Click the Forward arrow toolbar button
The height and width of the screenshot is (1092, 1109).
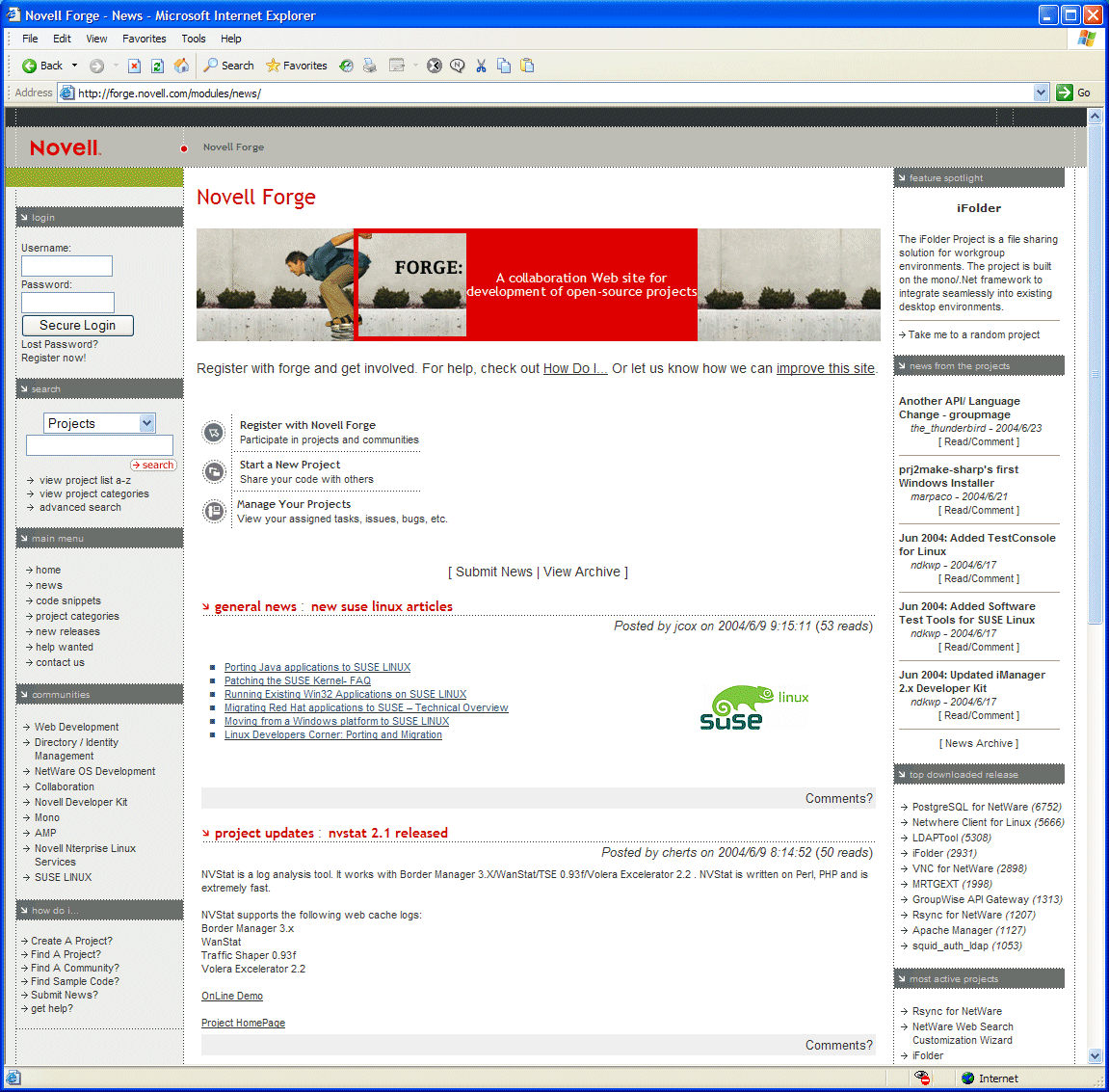click(97, 66)
